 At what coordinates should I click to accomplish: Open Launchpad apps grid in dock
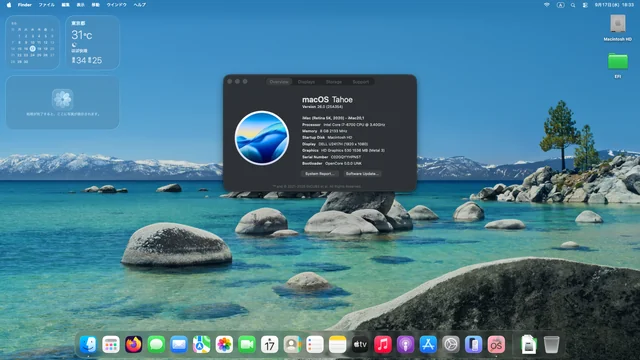pyautogui.click(x=111, y=344)
